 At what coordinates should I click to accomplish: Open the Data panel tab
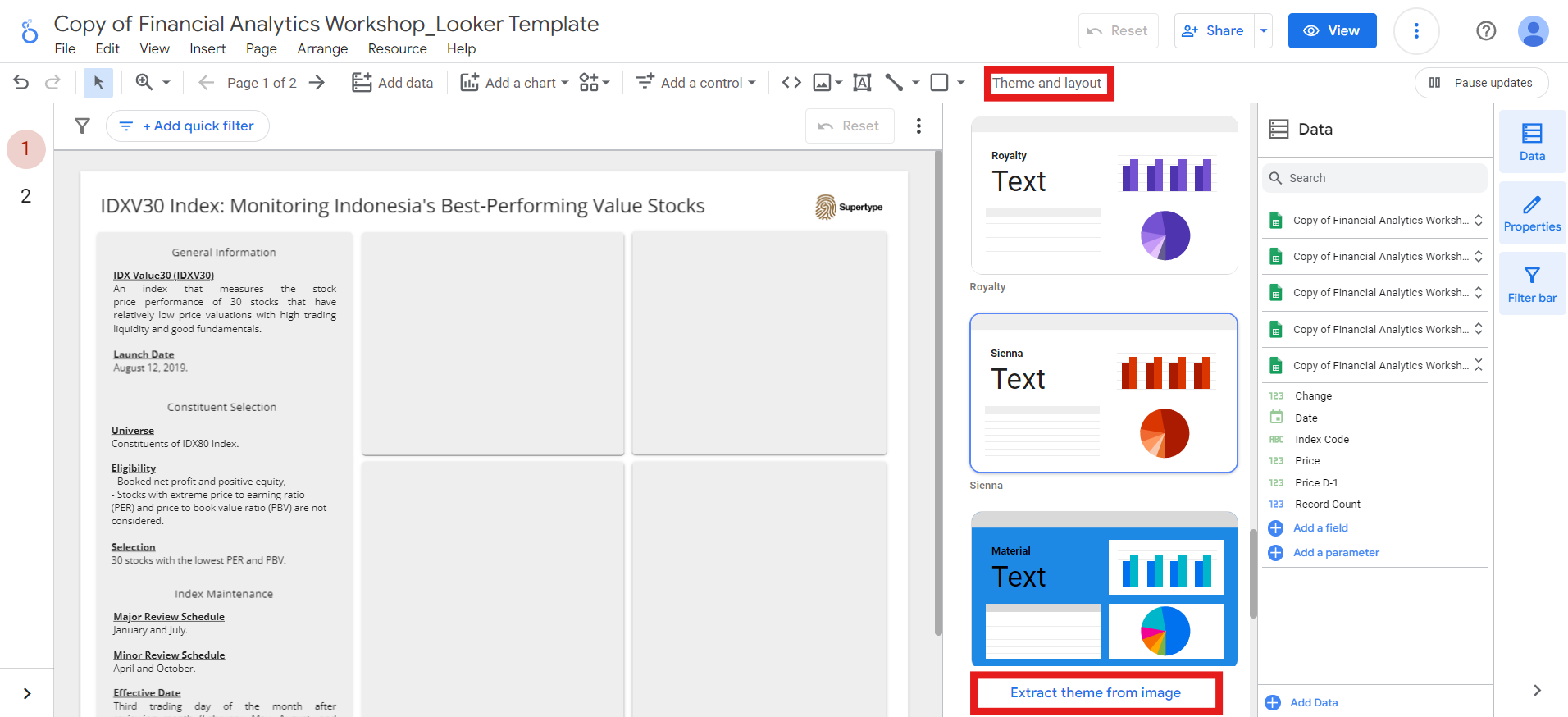(x=1532, y=142)
